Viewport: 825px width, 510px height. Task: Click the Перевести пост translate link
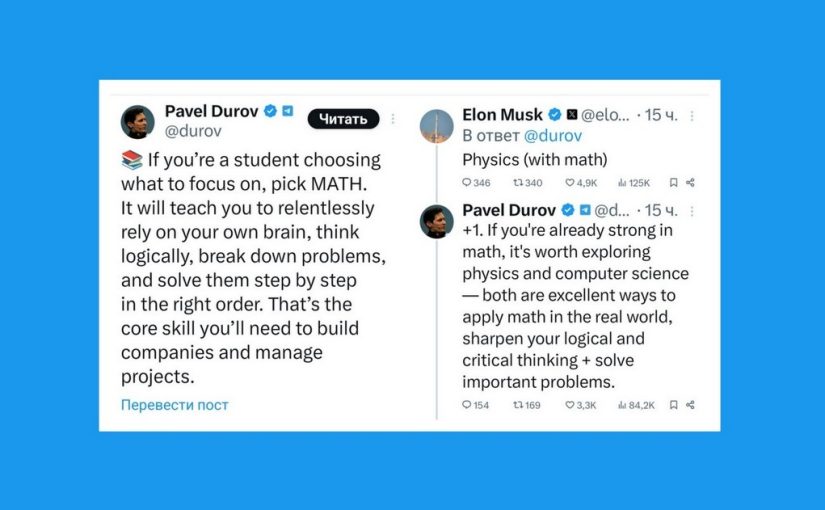pyautogui.click(x=174, y=405)
